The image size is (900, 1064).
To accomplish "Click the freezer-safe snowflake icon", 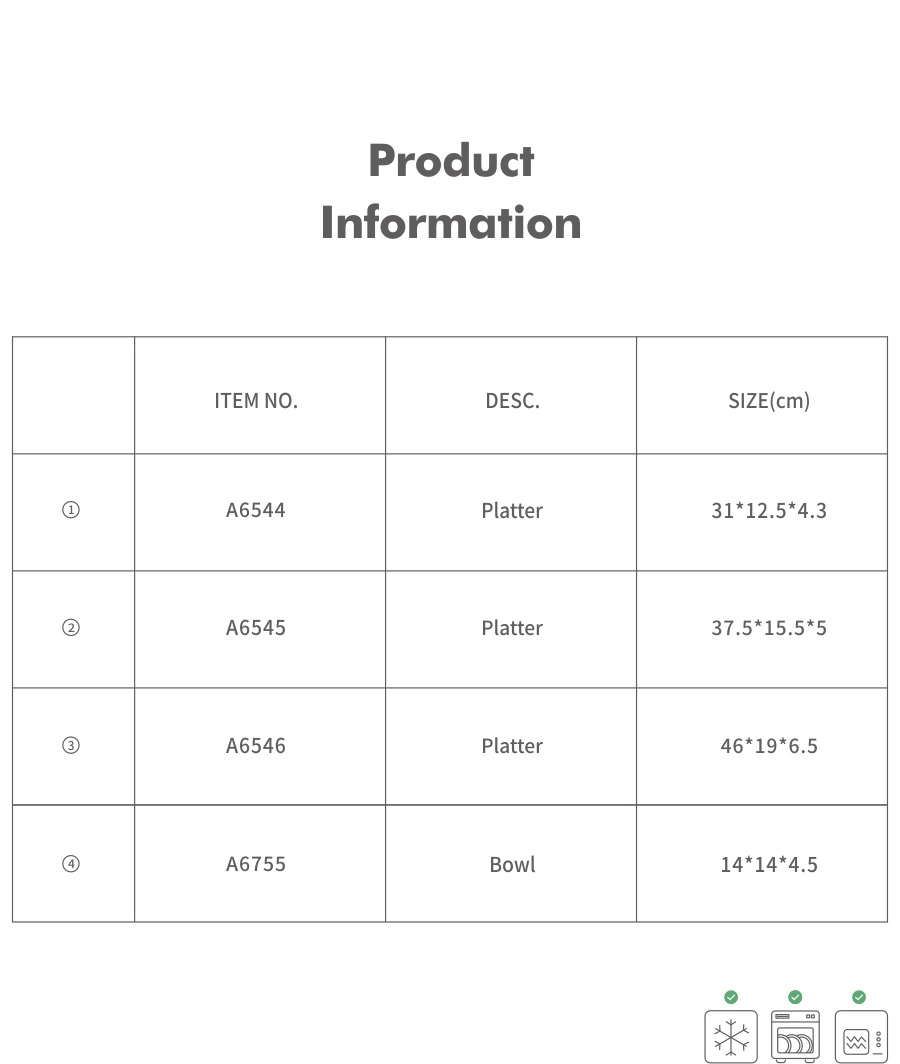I will coord(731,1037).
